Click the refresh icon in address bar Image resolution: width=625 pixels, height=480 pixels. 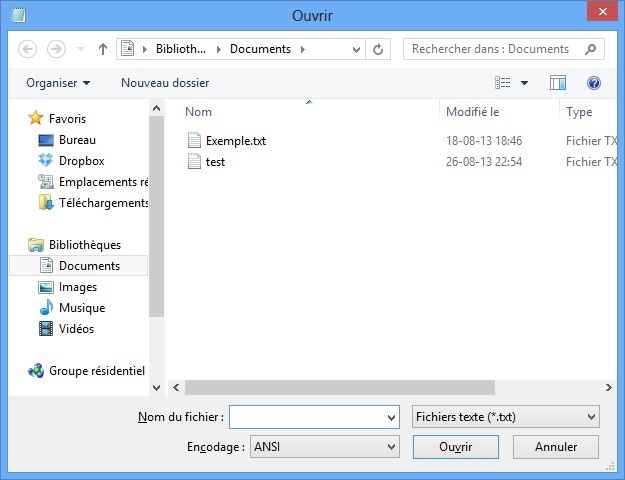click(x=378, y=49)
